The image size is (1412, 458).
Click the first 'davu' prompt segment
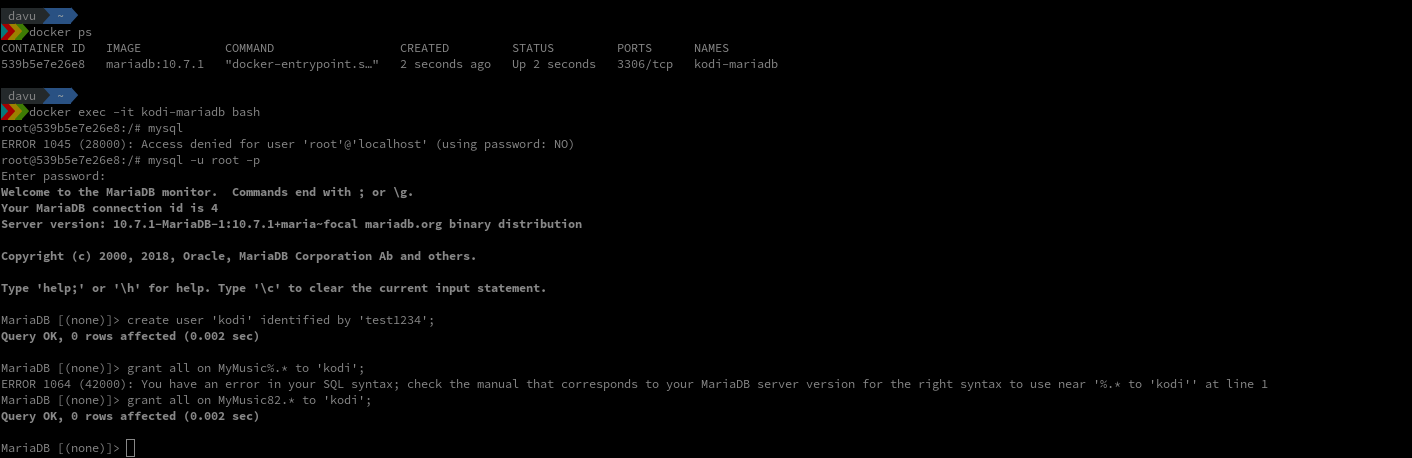coord(22,16)
